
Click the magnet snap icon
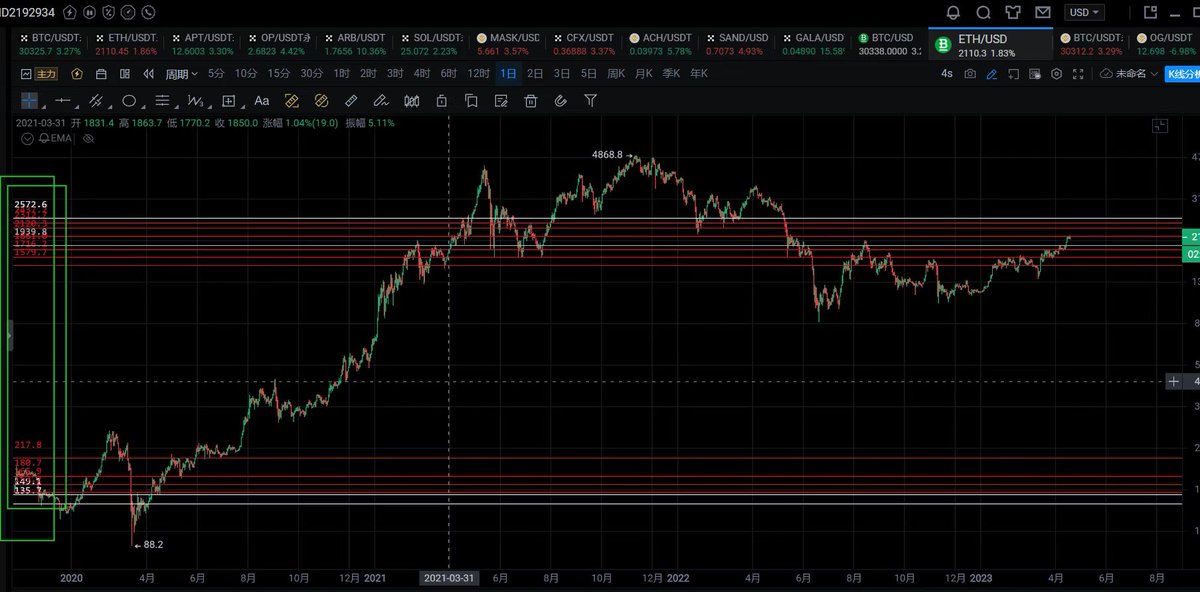point(561,100)
